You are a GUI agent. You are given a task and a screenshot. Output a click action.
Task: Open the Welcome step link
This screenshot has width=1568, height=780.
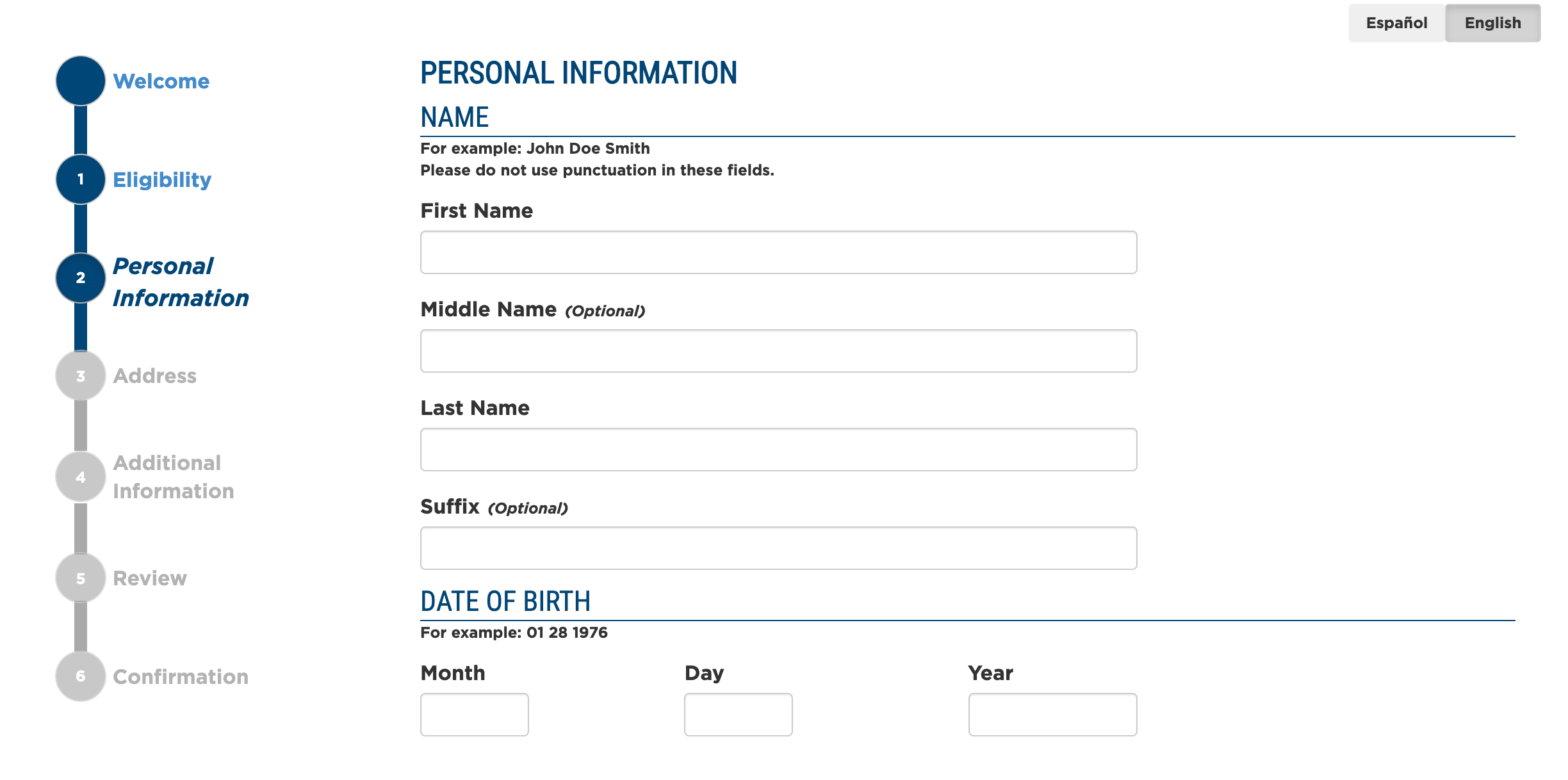point(161,81)
